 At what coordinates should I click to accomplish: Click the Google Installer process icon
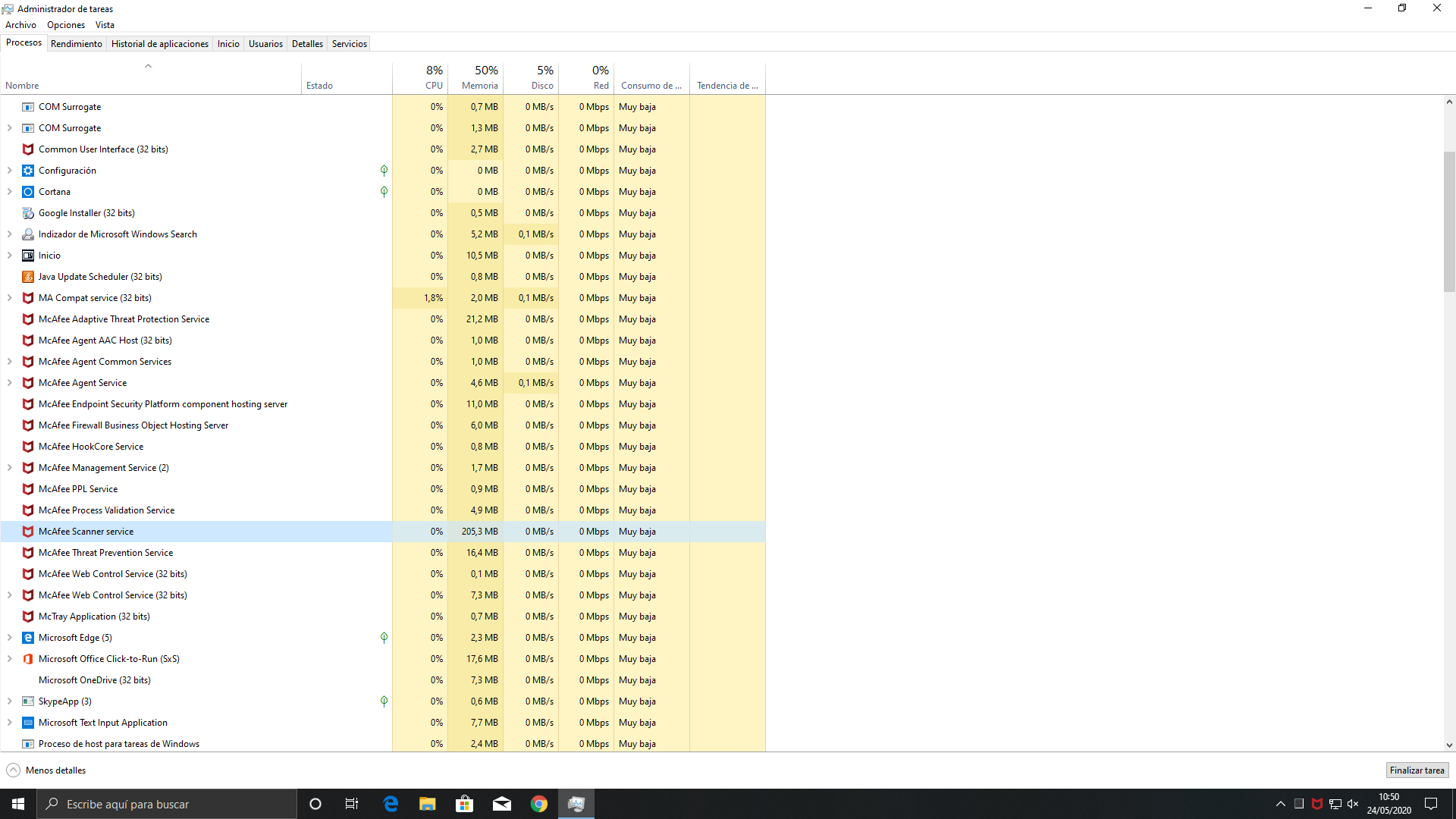click(28, 213)
